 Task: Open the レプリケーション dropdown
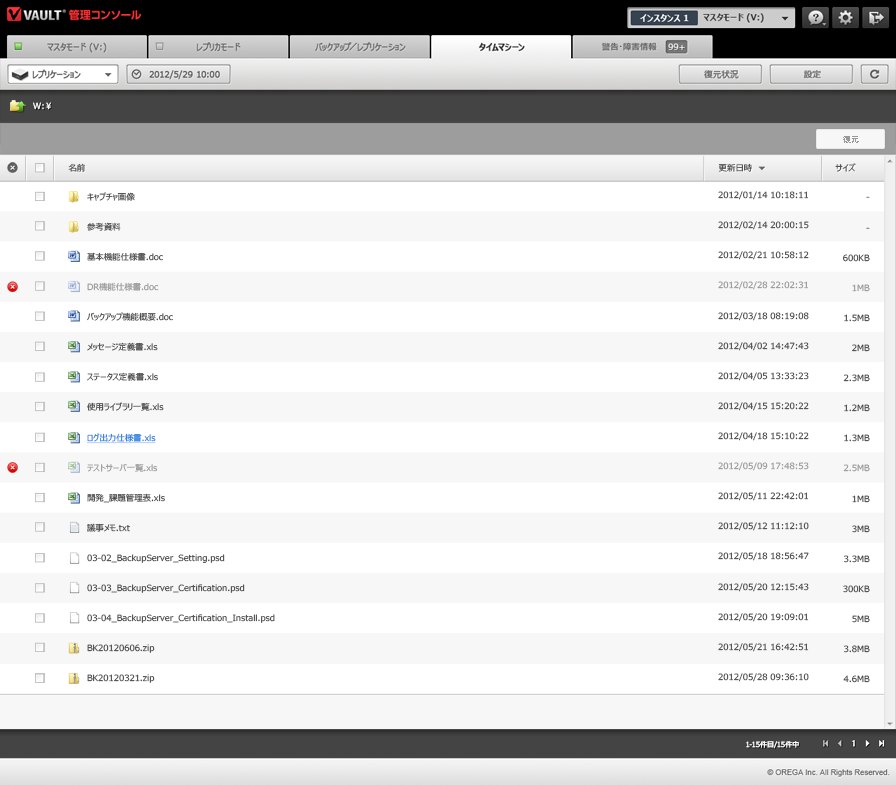click(x=63, y=74)
